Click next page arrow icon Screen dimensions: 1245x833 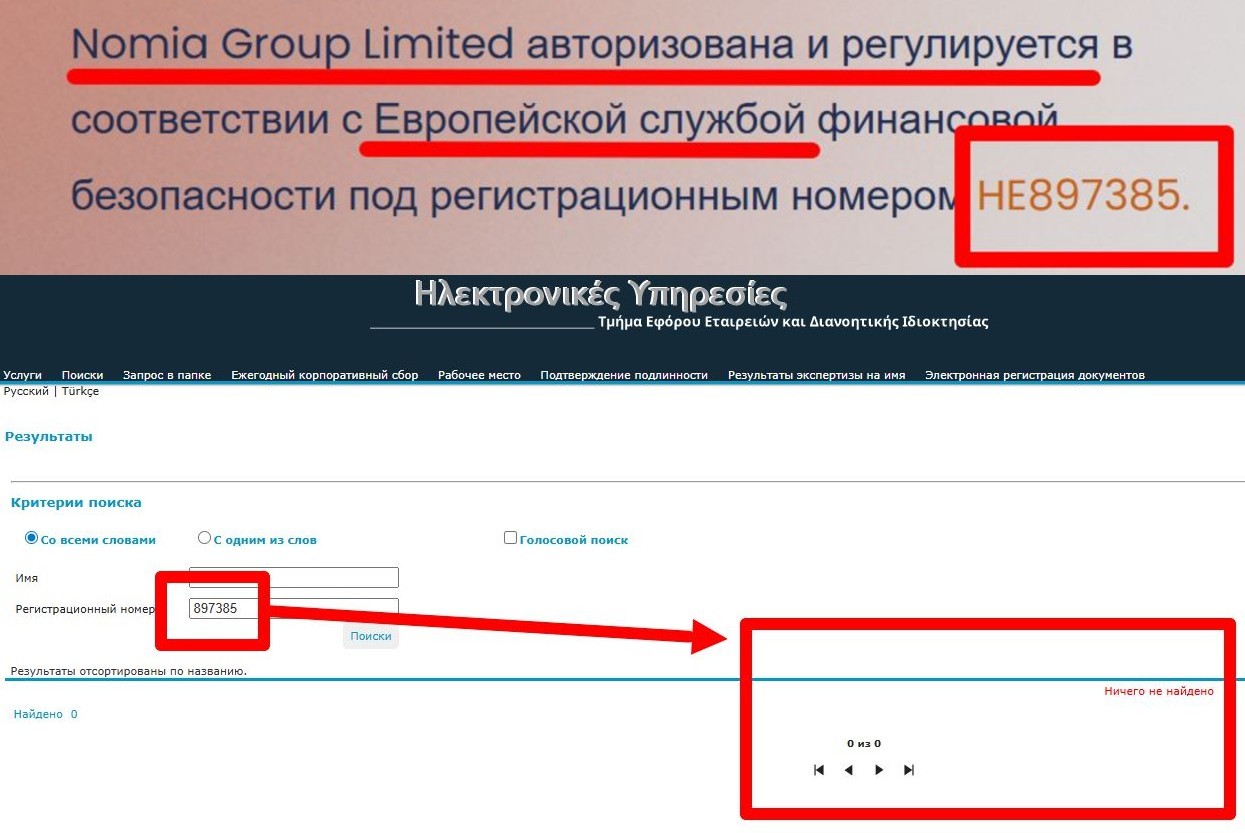click(879, 770)
